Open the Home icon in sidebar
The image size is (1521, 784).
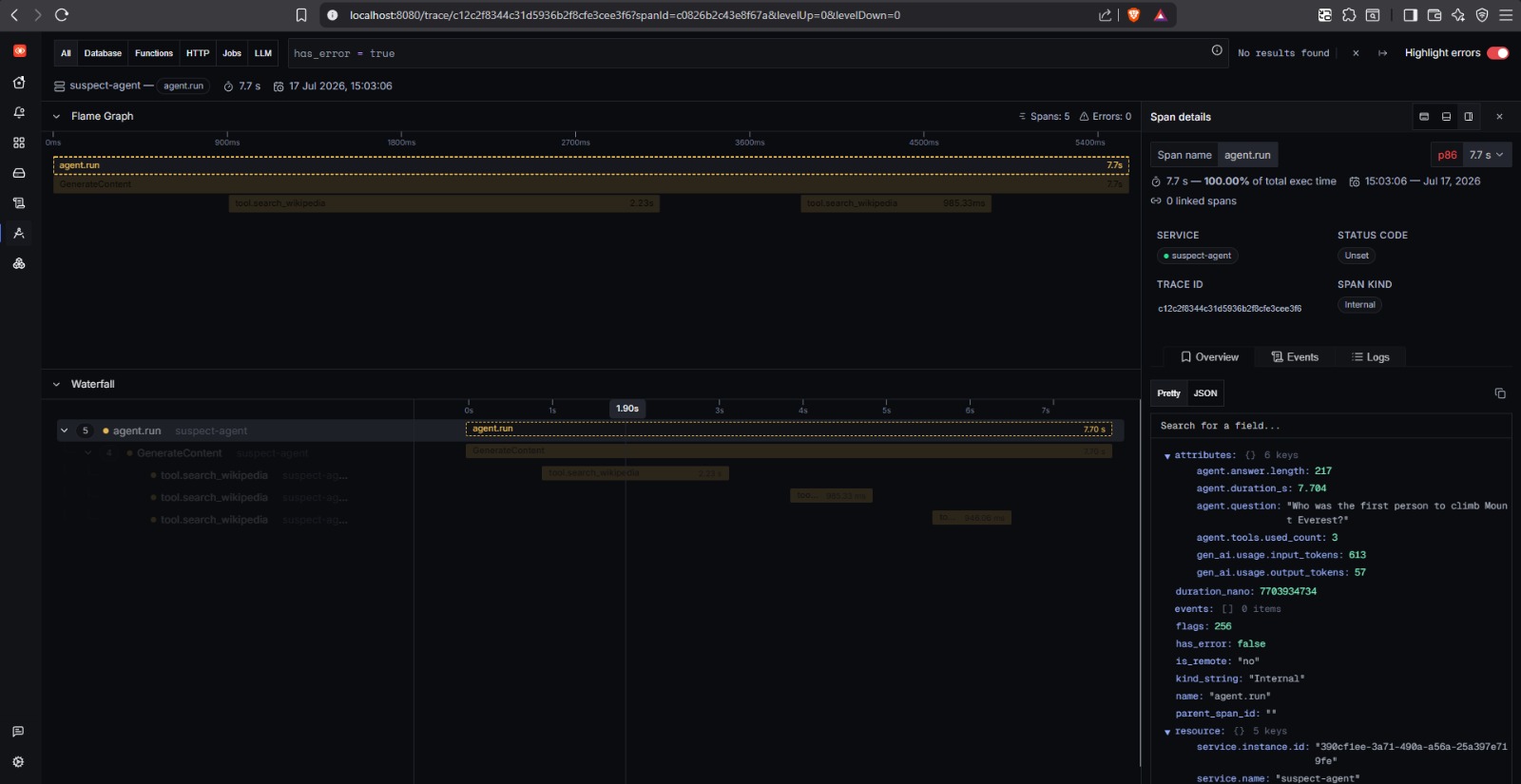19,83
